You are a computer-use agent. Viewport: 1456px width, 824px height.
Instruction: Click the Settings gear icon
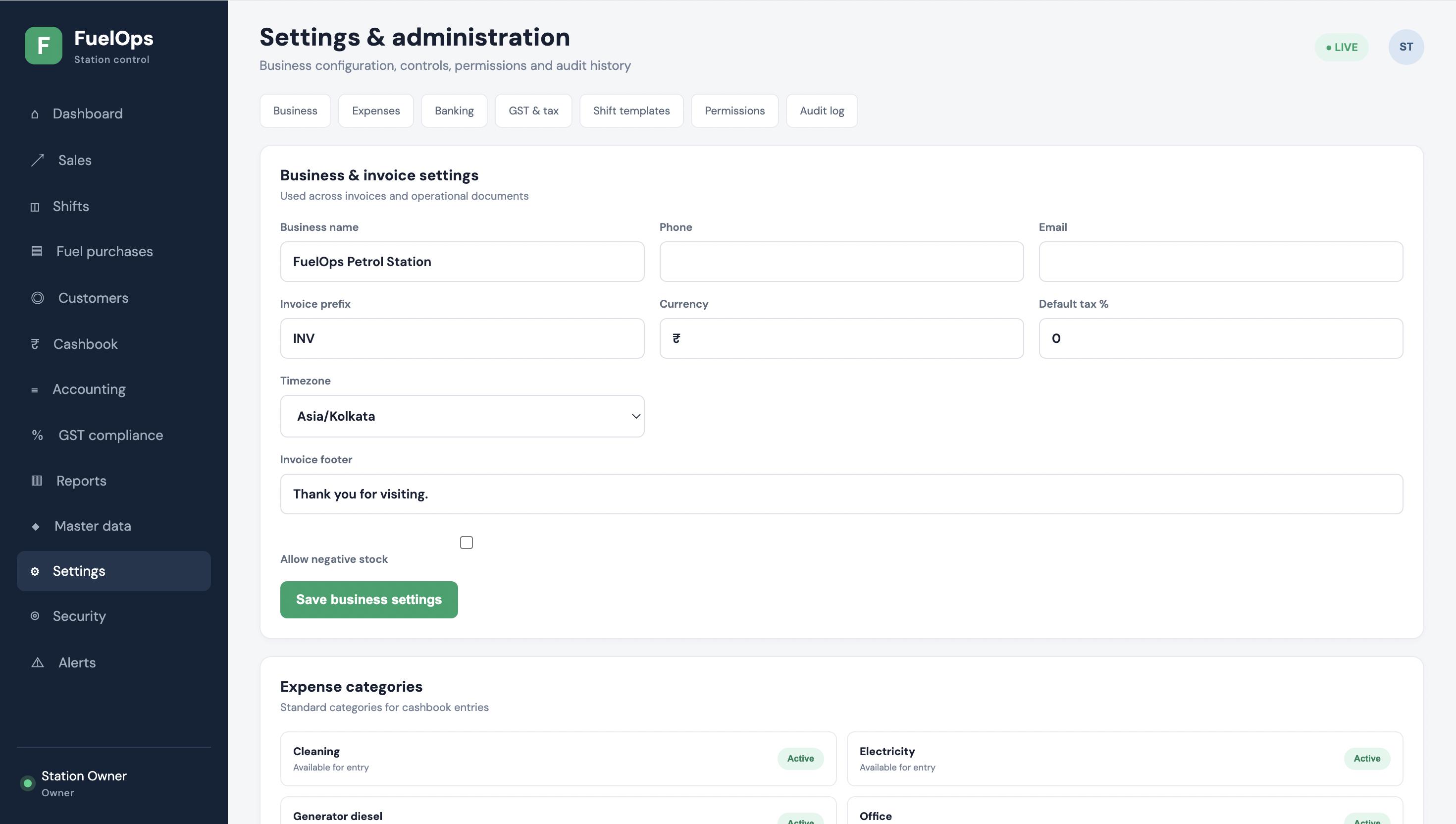point(35,572)
